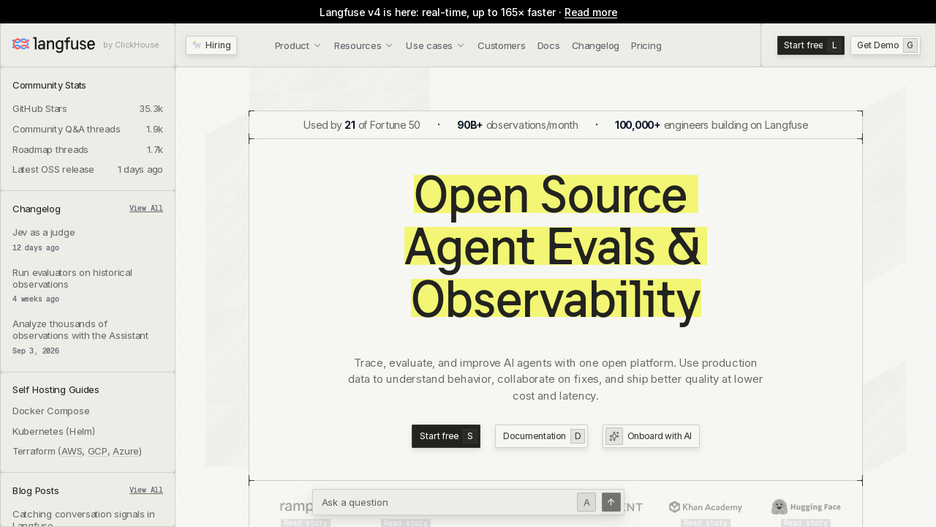Viewport: 936px width, 527px height.
Task: Click the Community Stats heading
Action: click(x=49, y=85)
